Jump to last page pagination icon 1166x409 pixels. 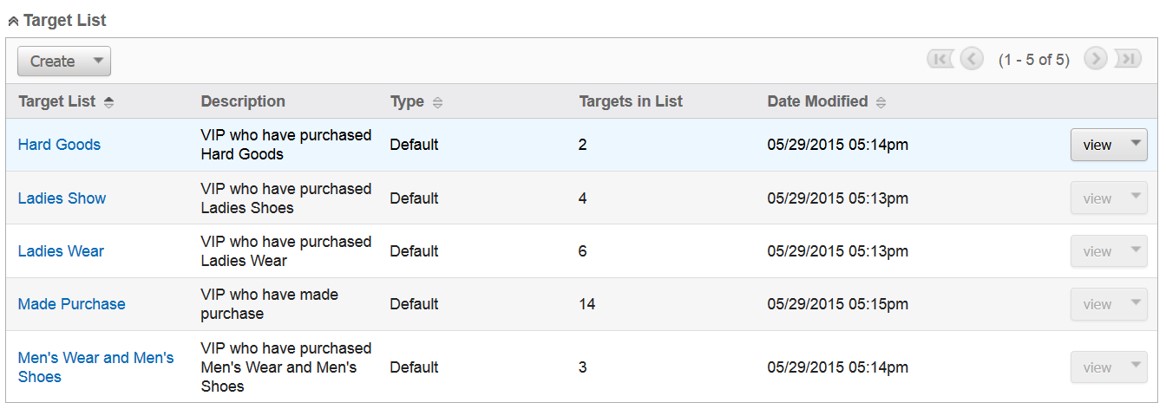pyautogui.click(x=1127, y=59)
